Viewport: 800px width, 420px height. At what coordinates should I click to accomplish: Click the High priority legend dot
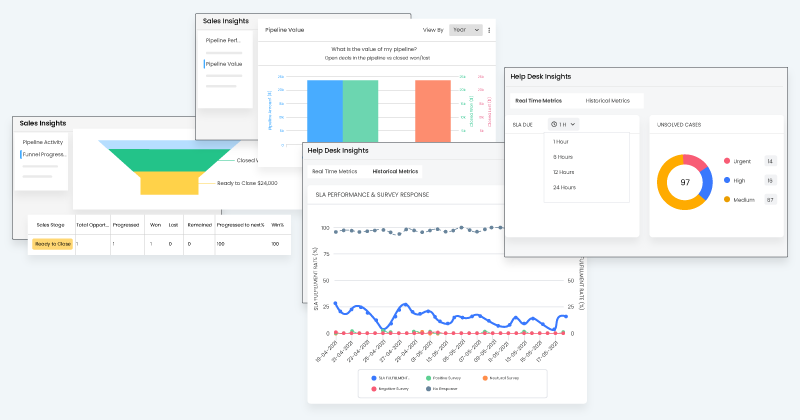click(x=727, y=180)
